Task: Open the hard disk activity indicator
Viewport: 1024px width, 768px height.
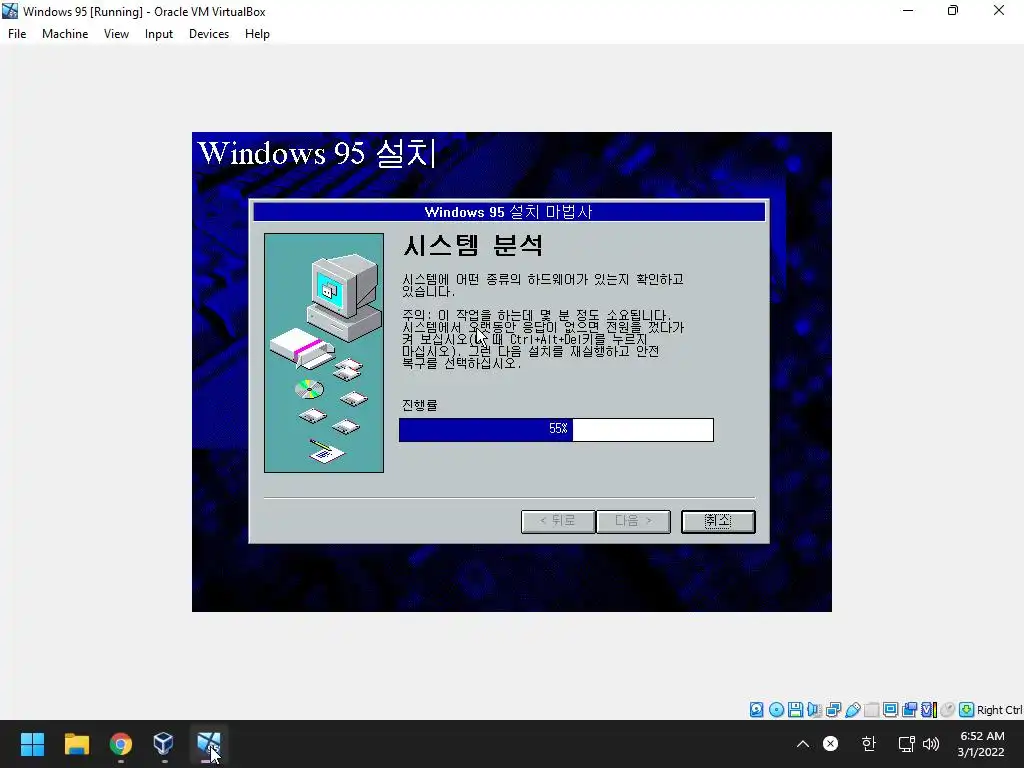Action: (756, 710)
